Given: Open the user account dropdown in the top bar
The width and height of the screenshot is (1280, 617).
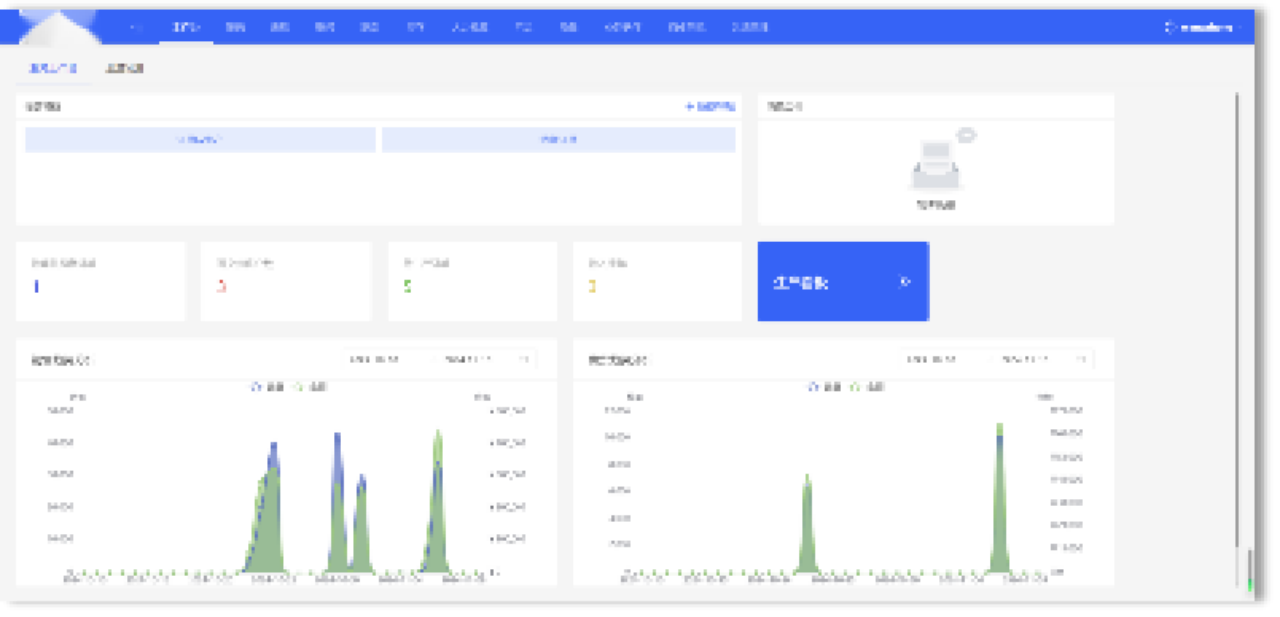Looking at the screenshot, I should pos(1205,28).
